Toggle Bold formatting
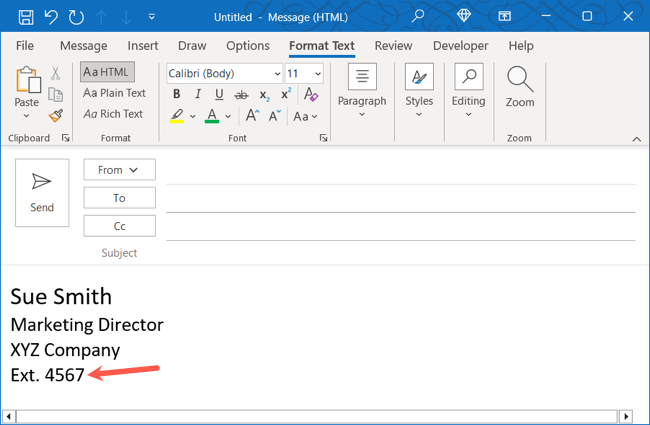 (x=176, y=95)
